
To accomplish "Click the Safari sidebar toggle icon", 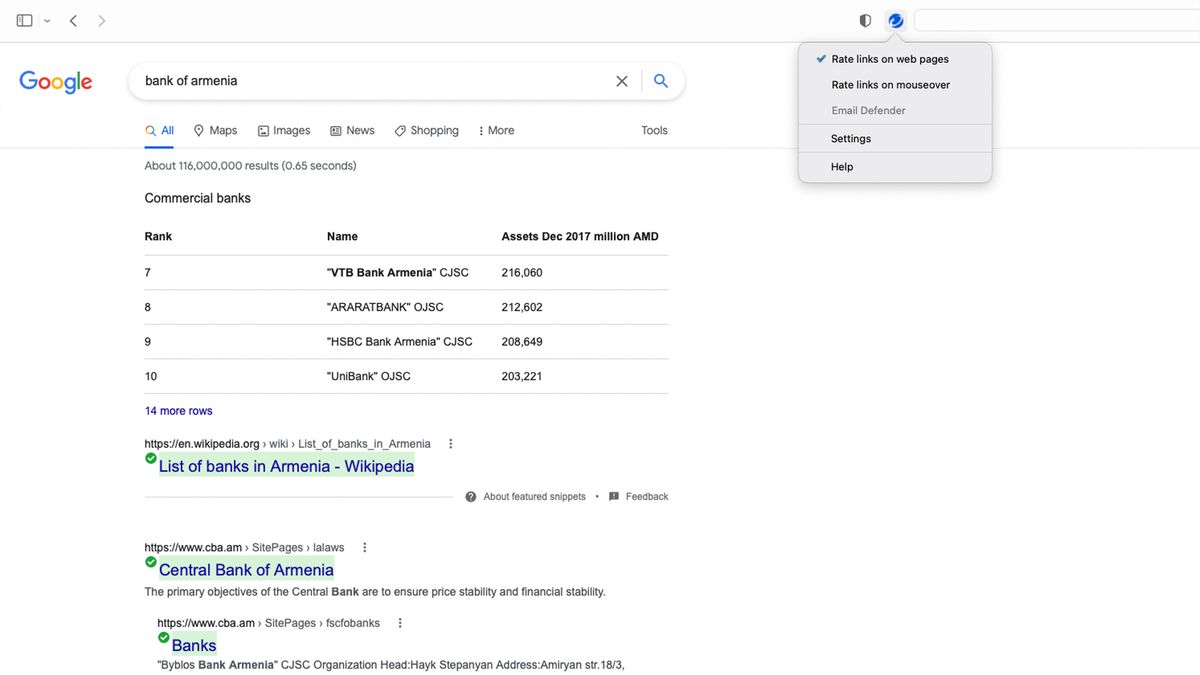I will click(24, 20).
